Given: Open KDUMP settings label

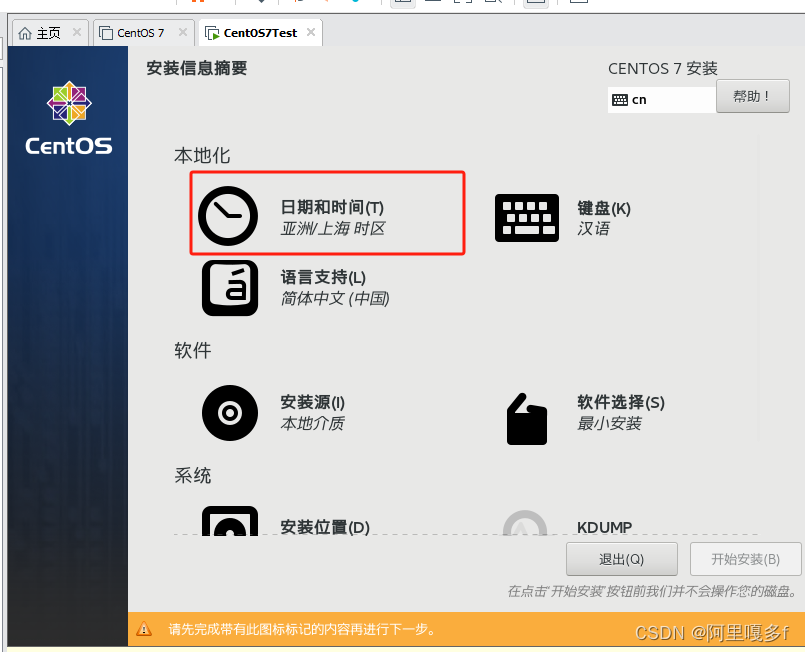Looking at the screenshot, I should [604, 527].
